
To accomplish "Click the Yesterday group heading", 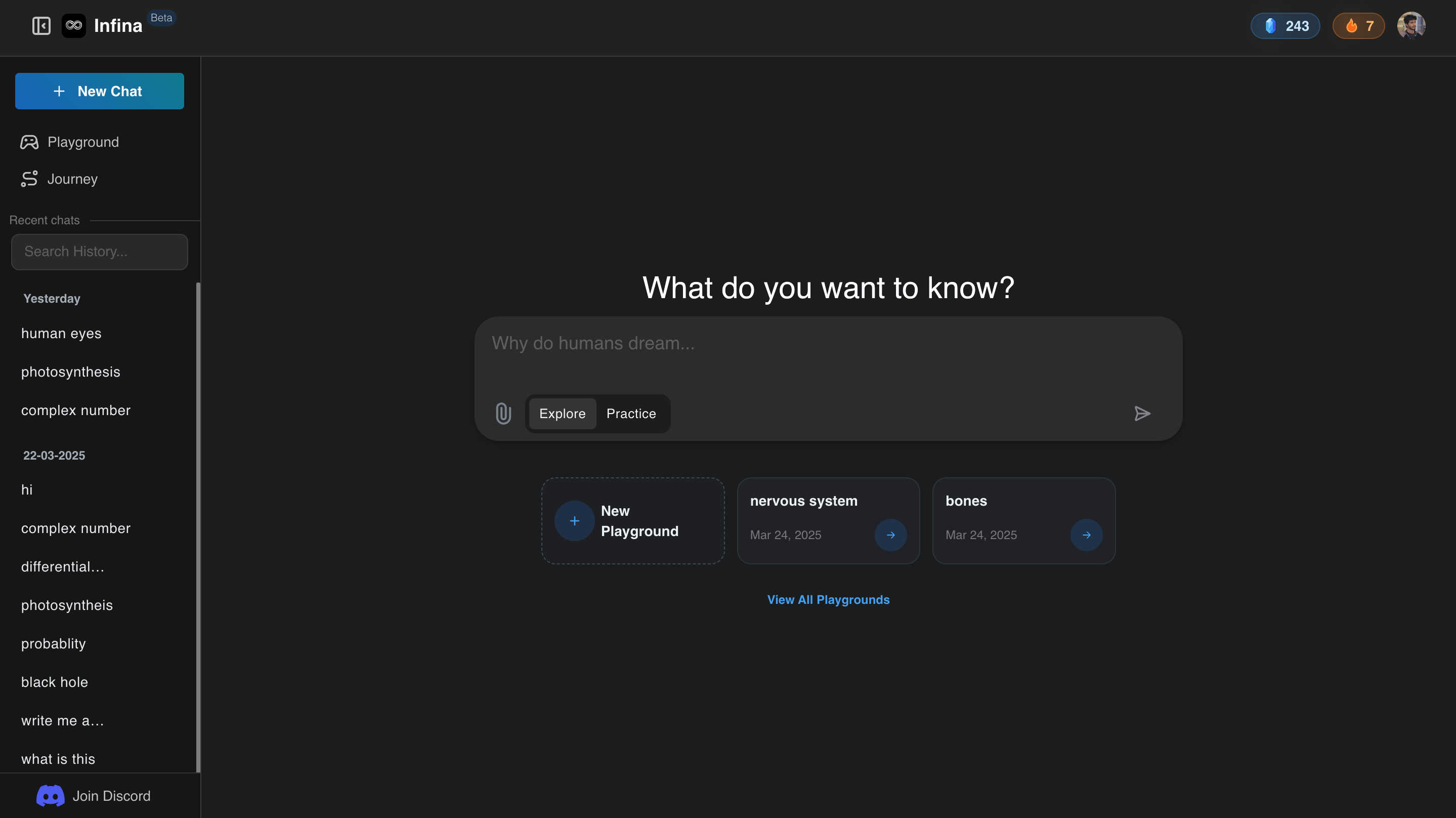I will [52, 299].
